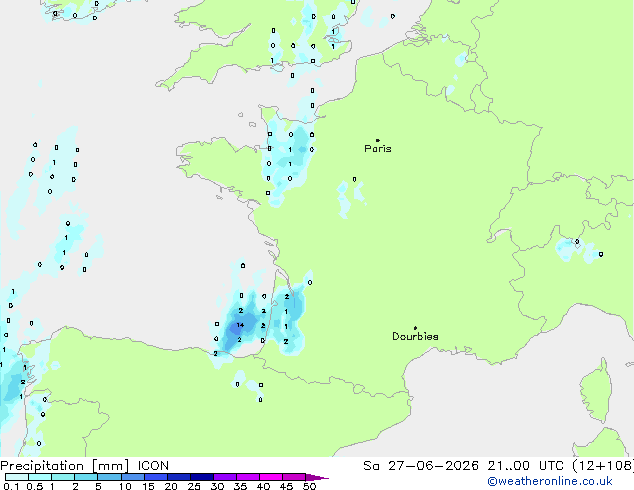Click the (12+108) forecast run text
The image size is (634, 490).
coord(603,466)
